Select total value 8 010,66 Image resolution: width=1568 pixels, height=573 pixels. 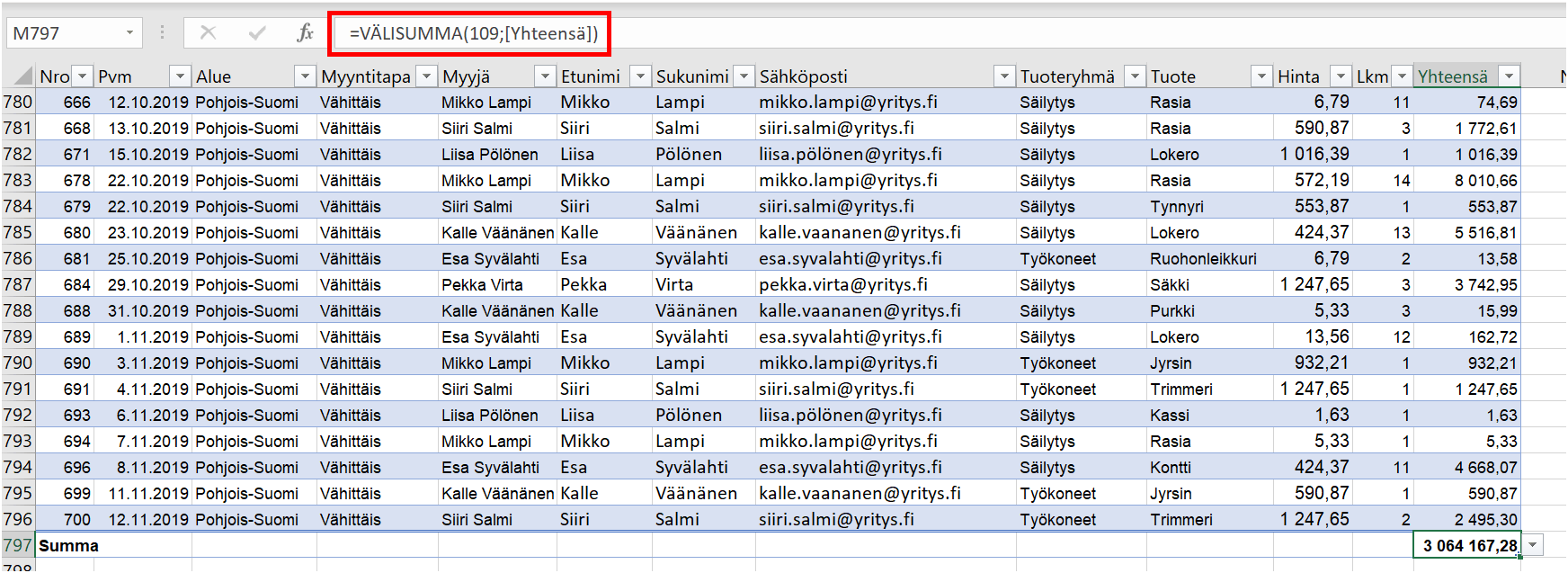point(1466,180)
